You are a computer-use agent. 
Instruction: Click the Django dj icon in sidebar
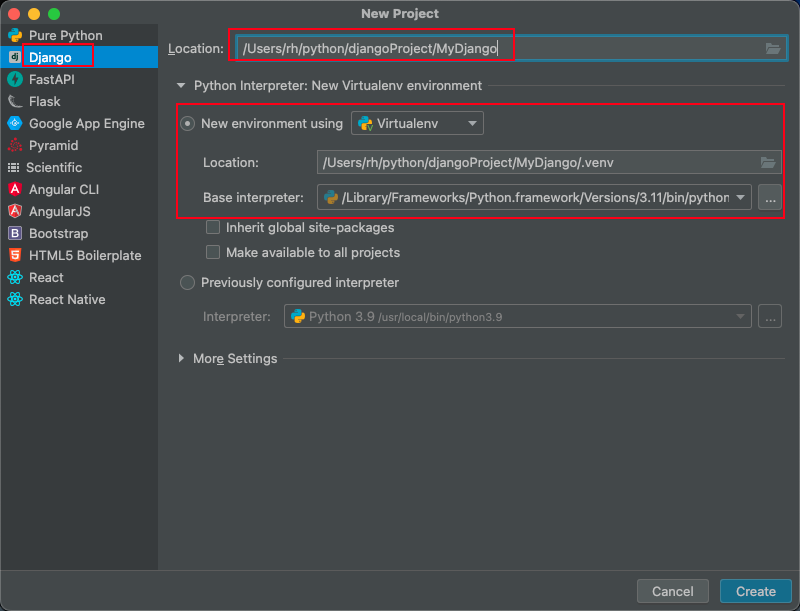[x=15, y=57]
